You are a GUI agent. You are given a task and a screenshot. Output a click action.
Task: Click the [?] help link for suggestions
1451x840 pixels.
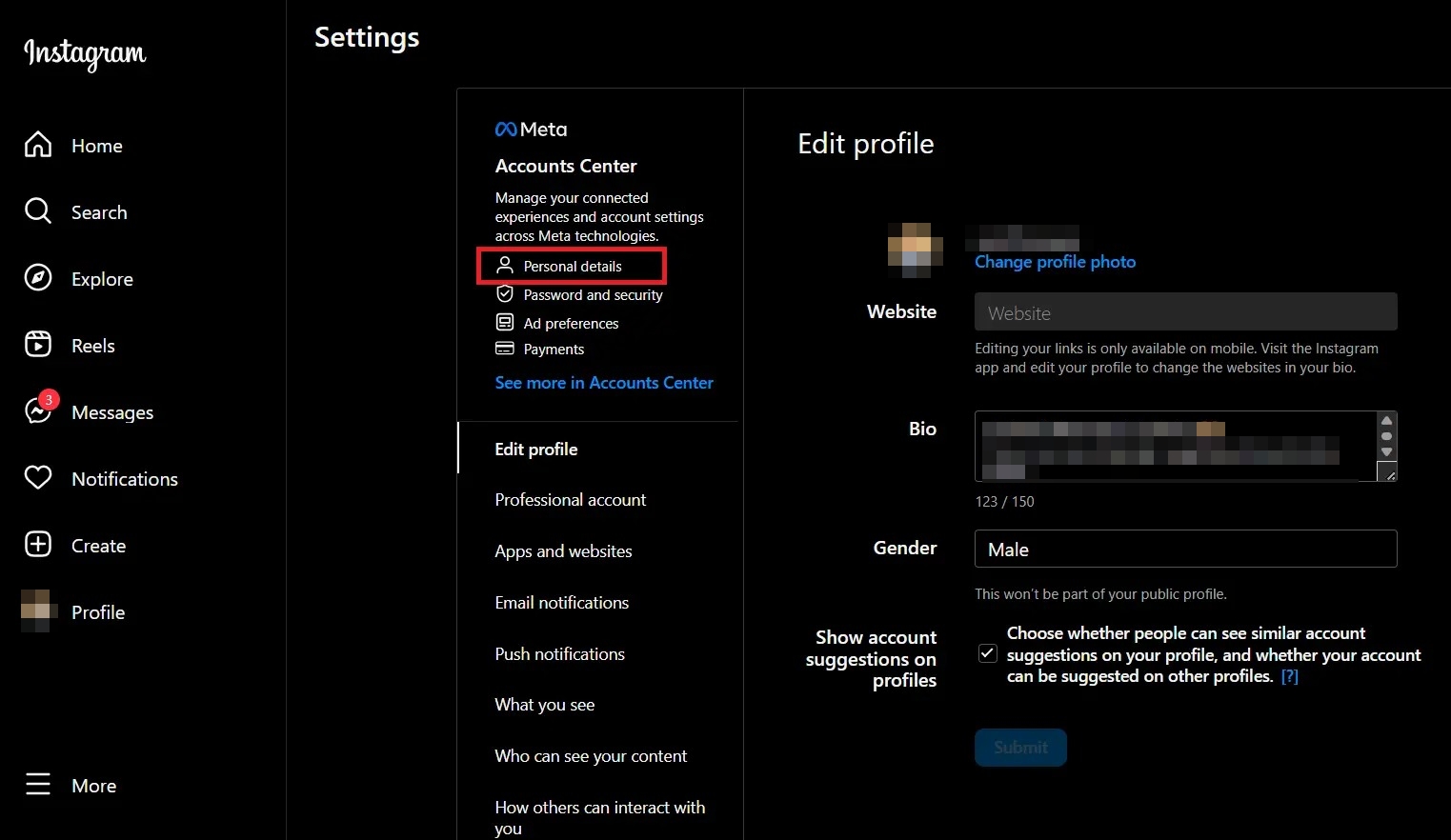(x=1289, y=676)
